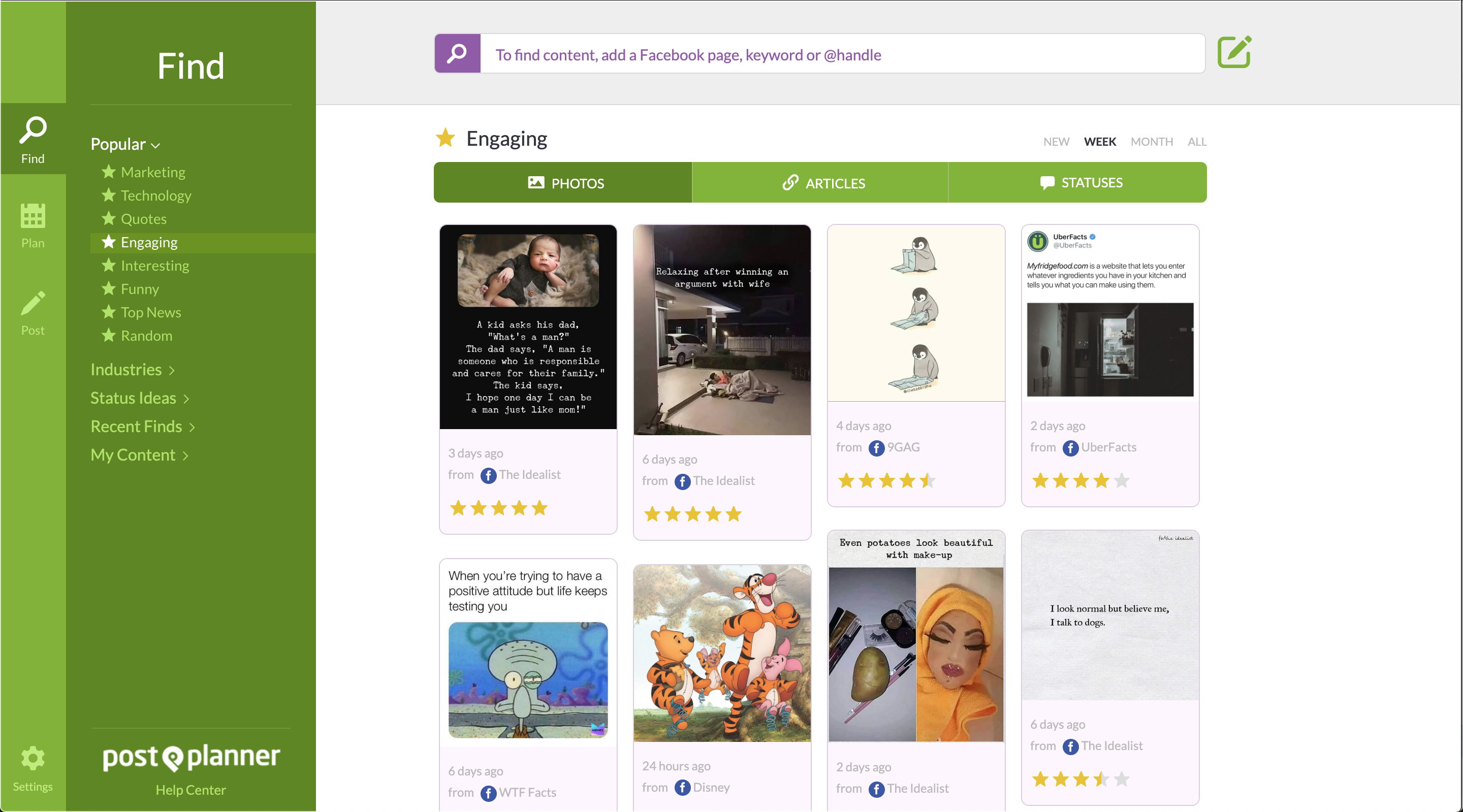This screenshot has height=812, width=1463.
Task: Open the kid asks his dad photo
Action: (528, 327)
